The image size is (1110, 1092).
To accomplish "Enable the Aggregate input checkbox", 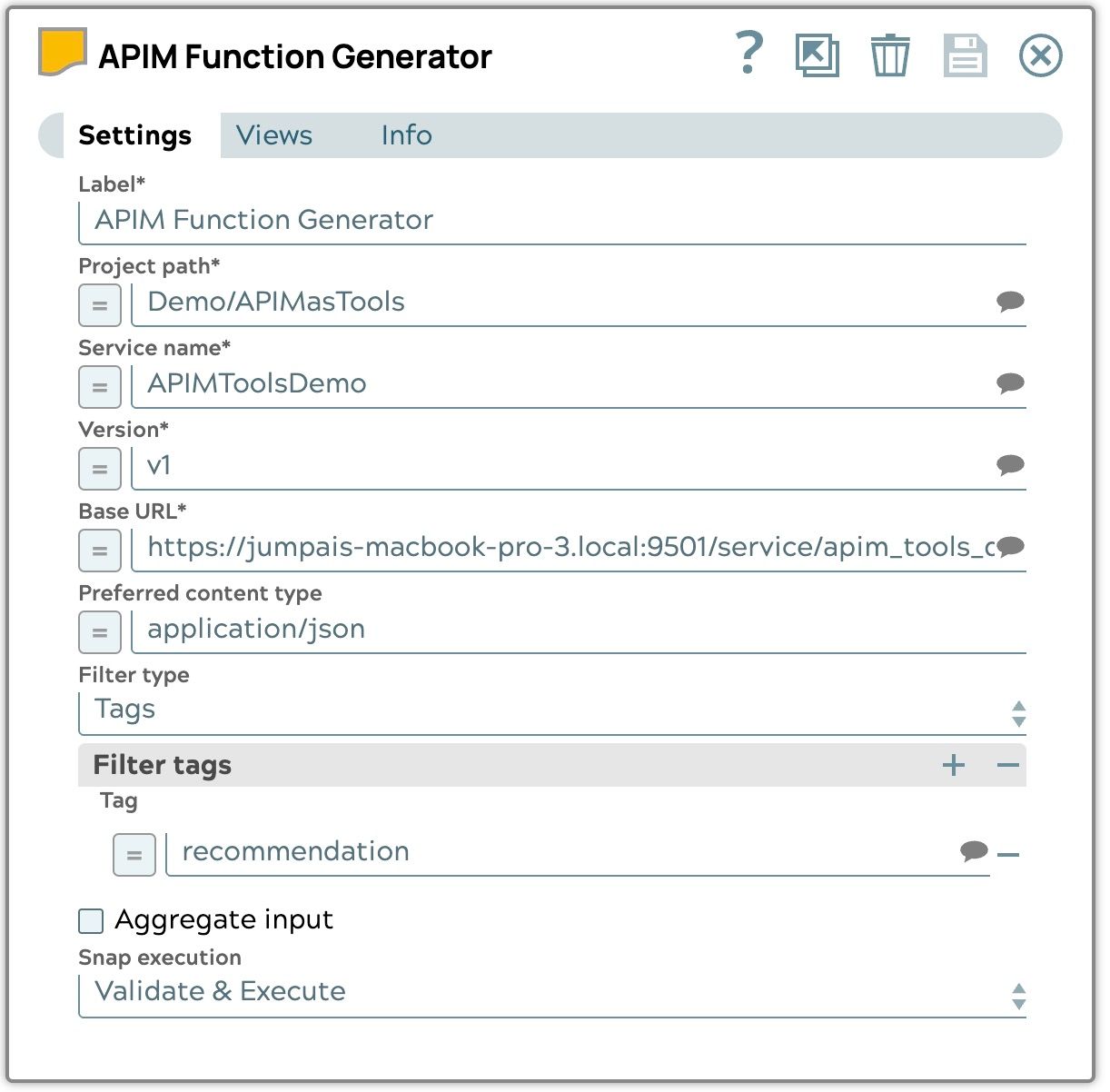I will pyautogui.click(x=91, y=921).
